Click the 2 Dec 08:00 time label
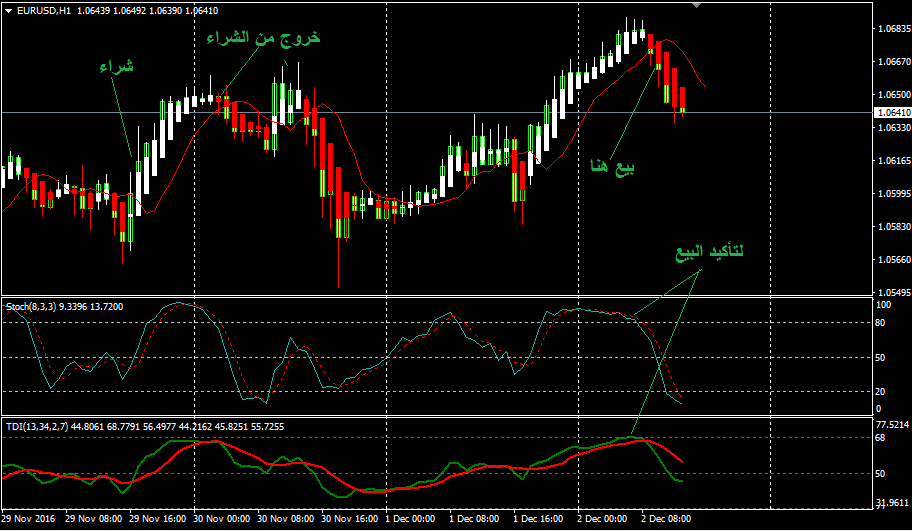Image resolution: width=912 pixels, height=531 pixels. pyautogui.click(x=667, y=518)
